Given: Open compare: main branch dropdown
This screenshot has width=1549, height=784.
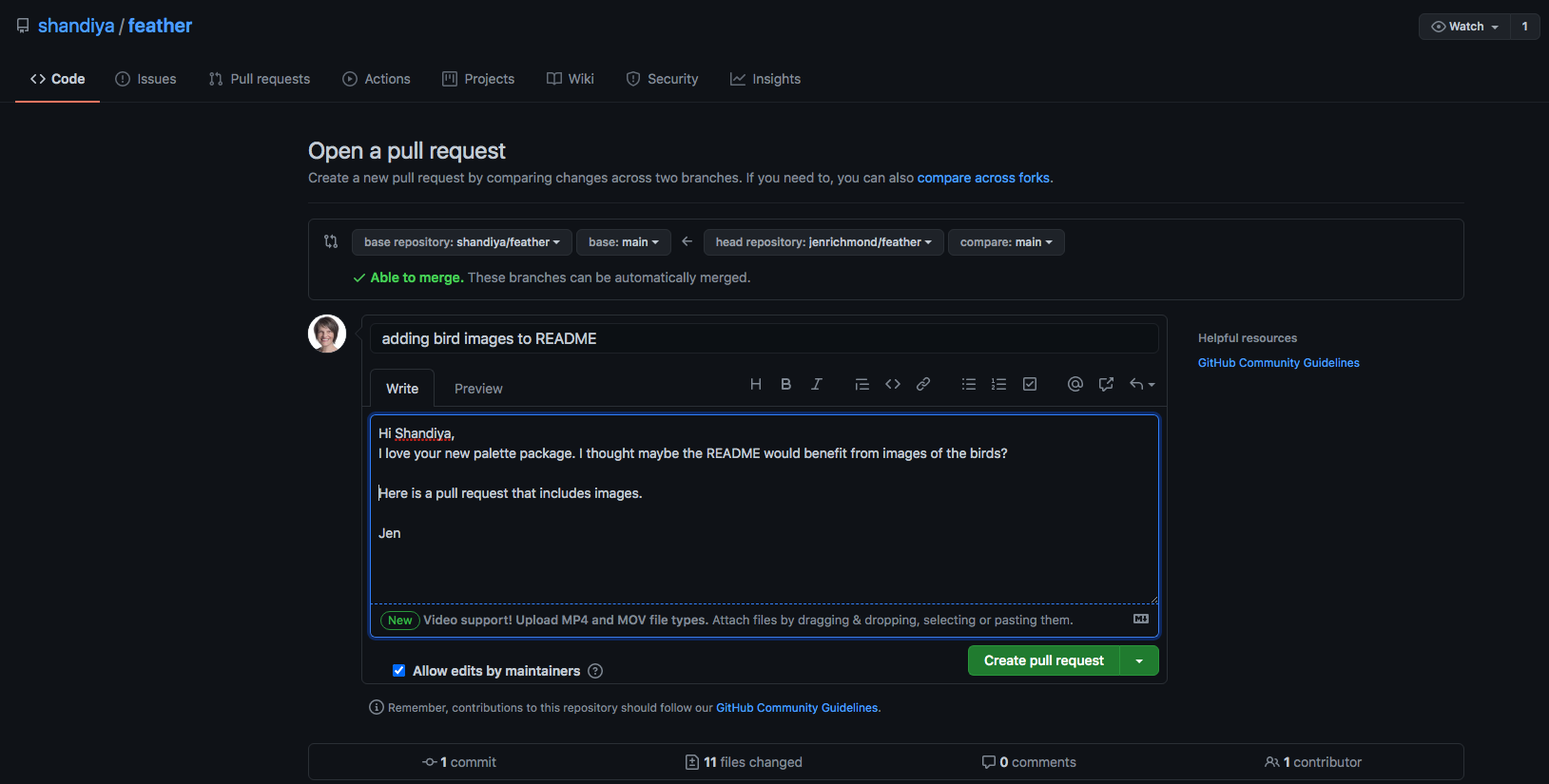Looking at the screenshot, I should point(1006,242).
